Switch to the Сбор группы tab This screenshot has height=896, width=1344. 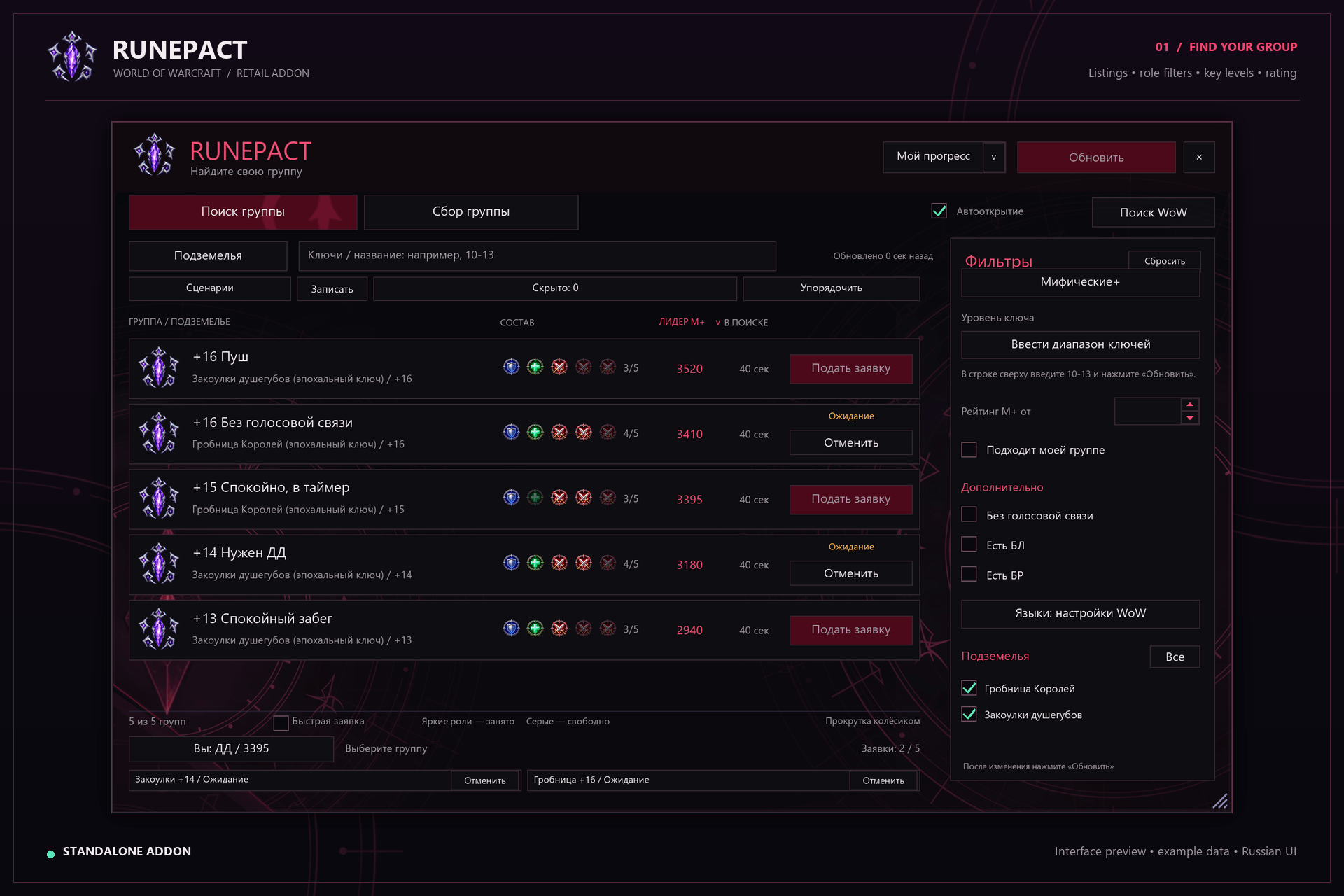[x=471, y=212]
